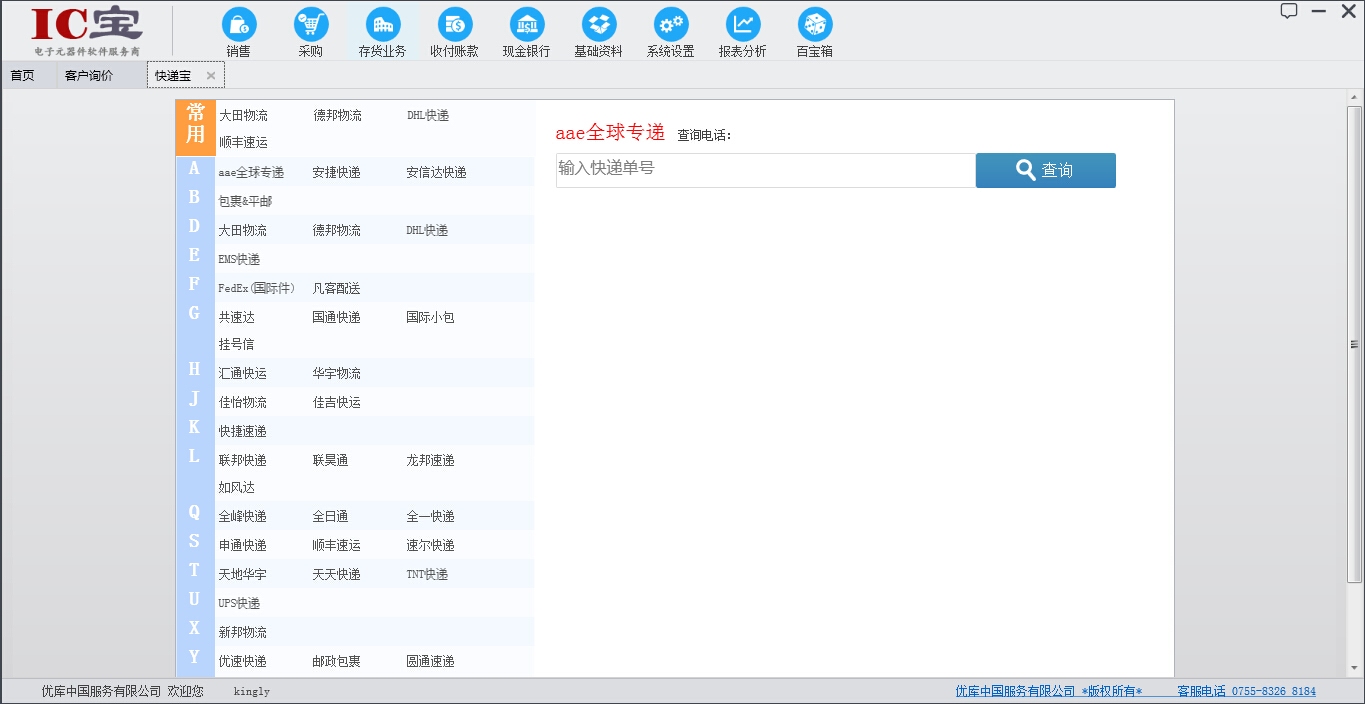This screenshot has height=704, width=1365.
Task: Select 大田物流 in the 常用 section
Action: point(243,116)
